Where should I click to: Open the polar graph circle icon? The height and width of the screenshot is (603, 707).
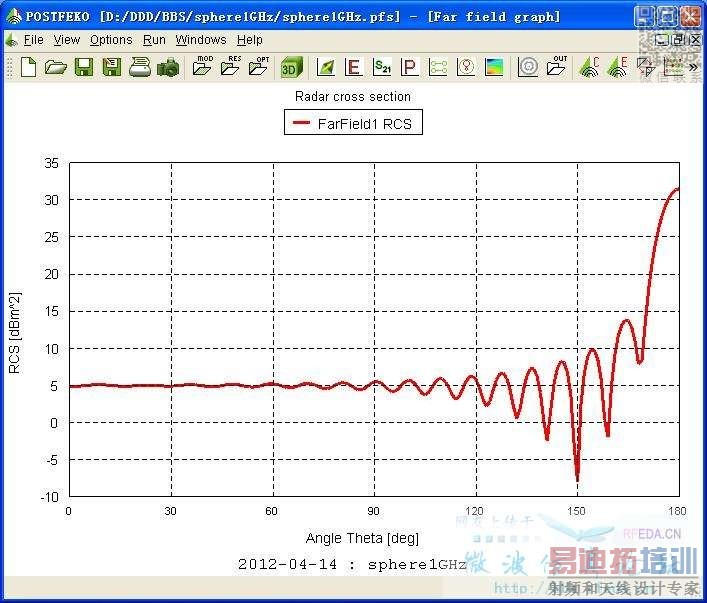coord(528,67)
